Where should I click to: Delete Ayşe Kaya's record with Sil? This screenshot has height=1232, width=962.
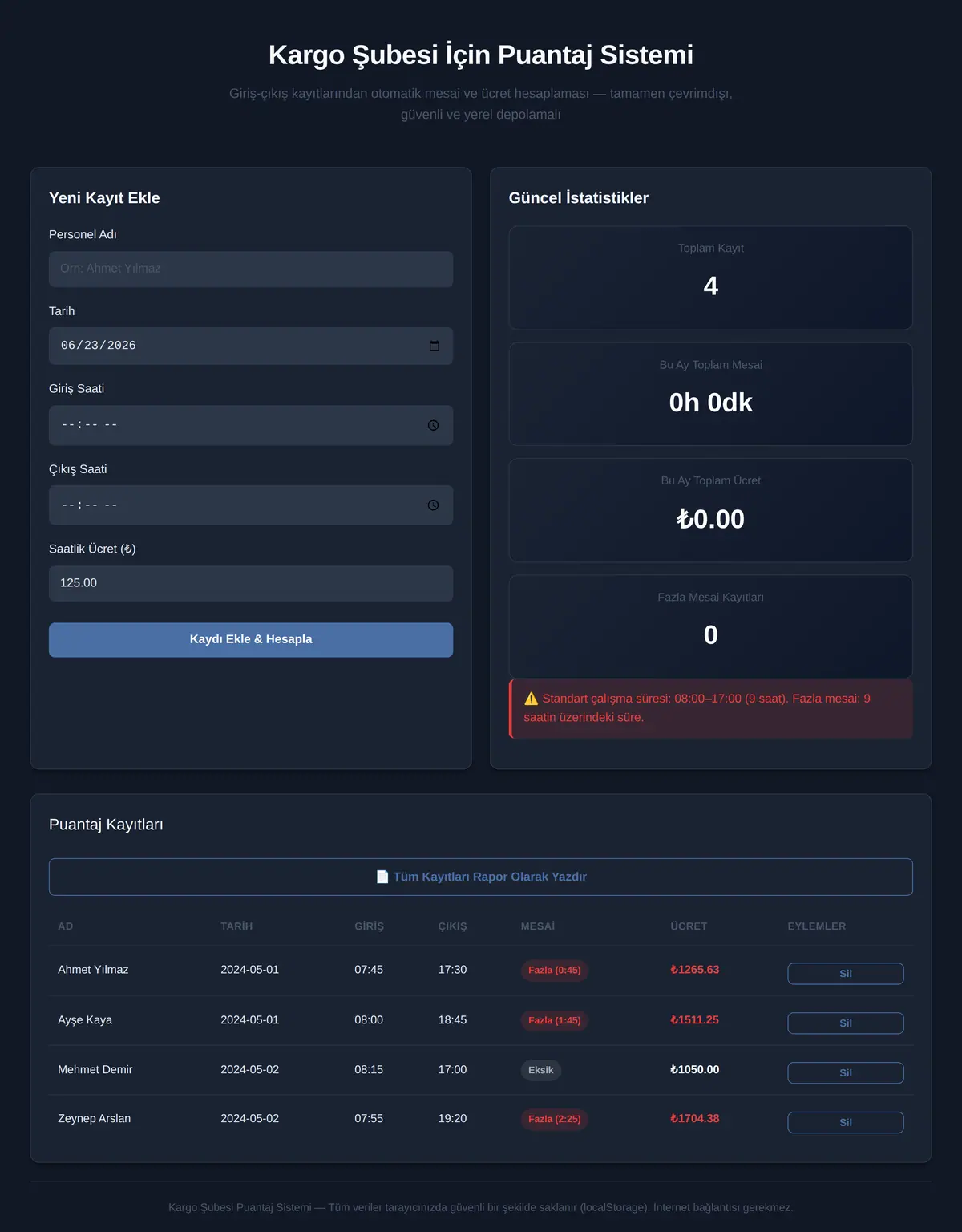click(846, 1023)
